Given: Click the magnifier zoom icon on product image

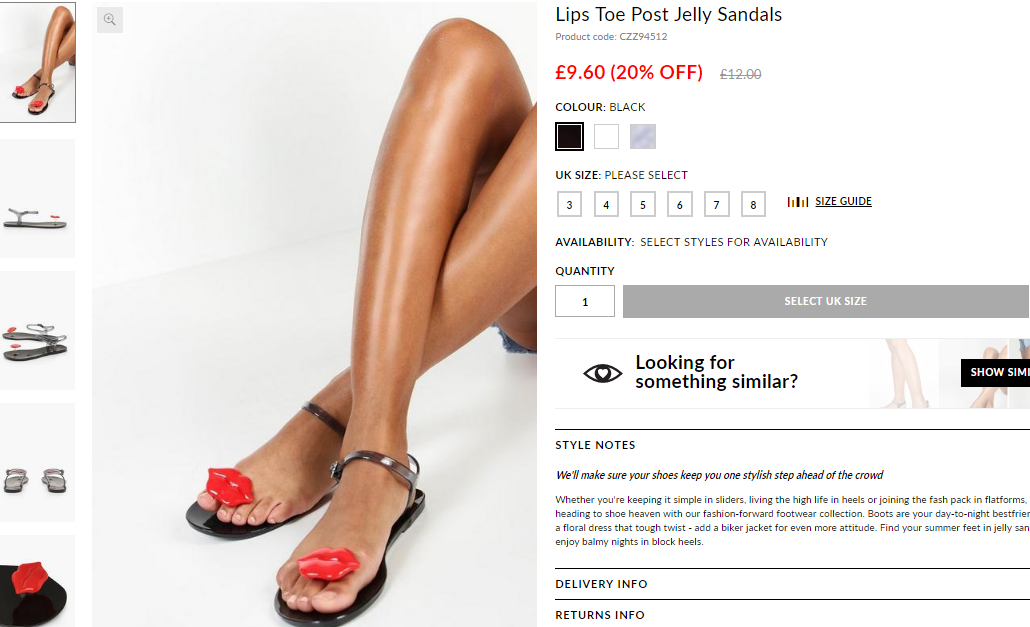Looking at the screenshot, I should 110,20.
